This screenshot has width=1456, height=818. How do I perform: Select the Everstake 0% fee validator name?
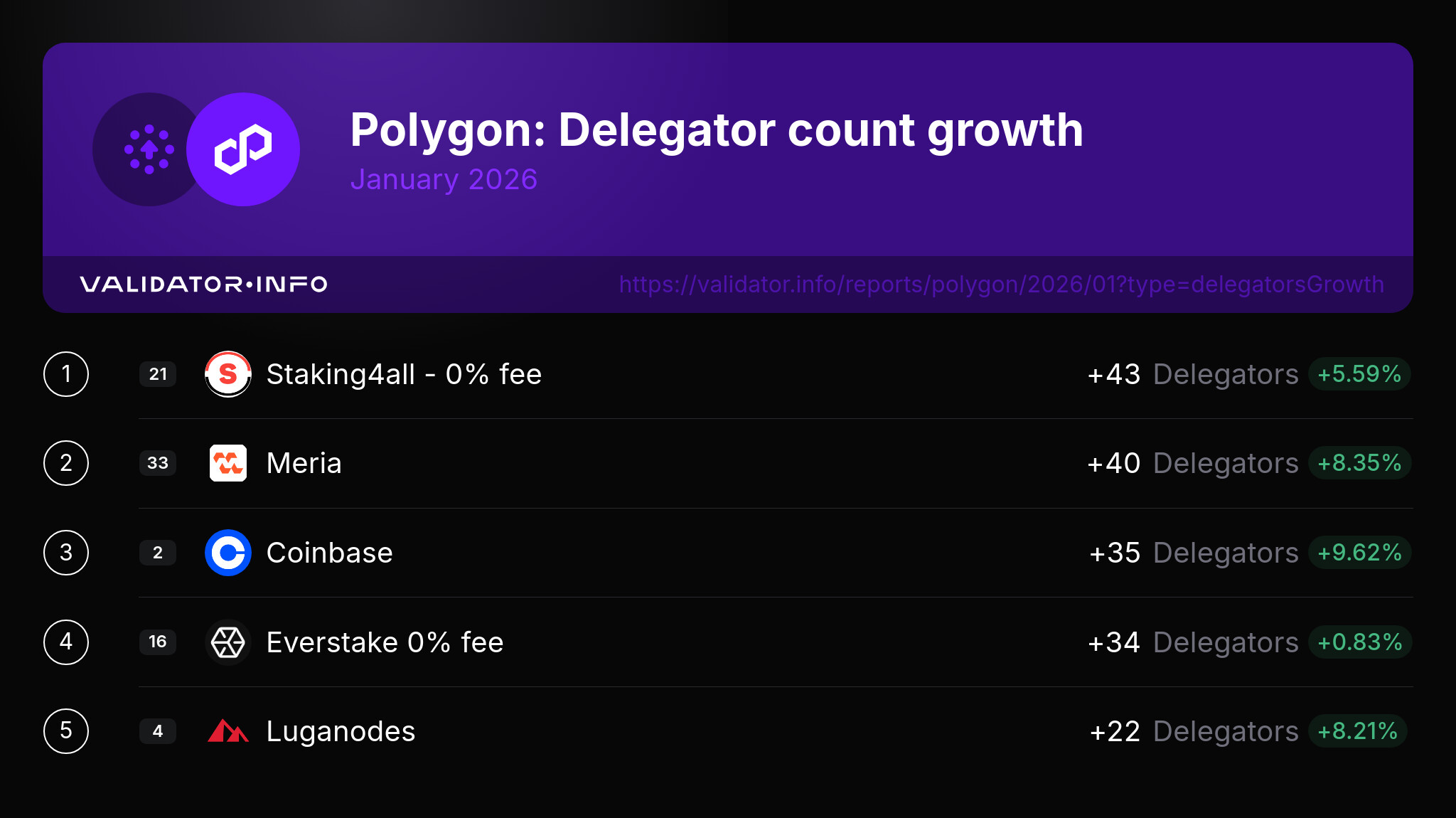coord(385,642)
